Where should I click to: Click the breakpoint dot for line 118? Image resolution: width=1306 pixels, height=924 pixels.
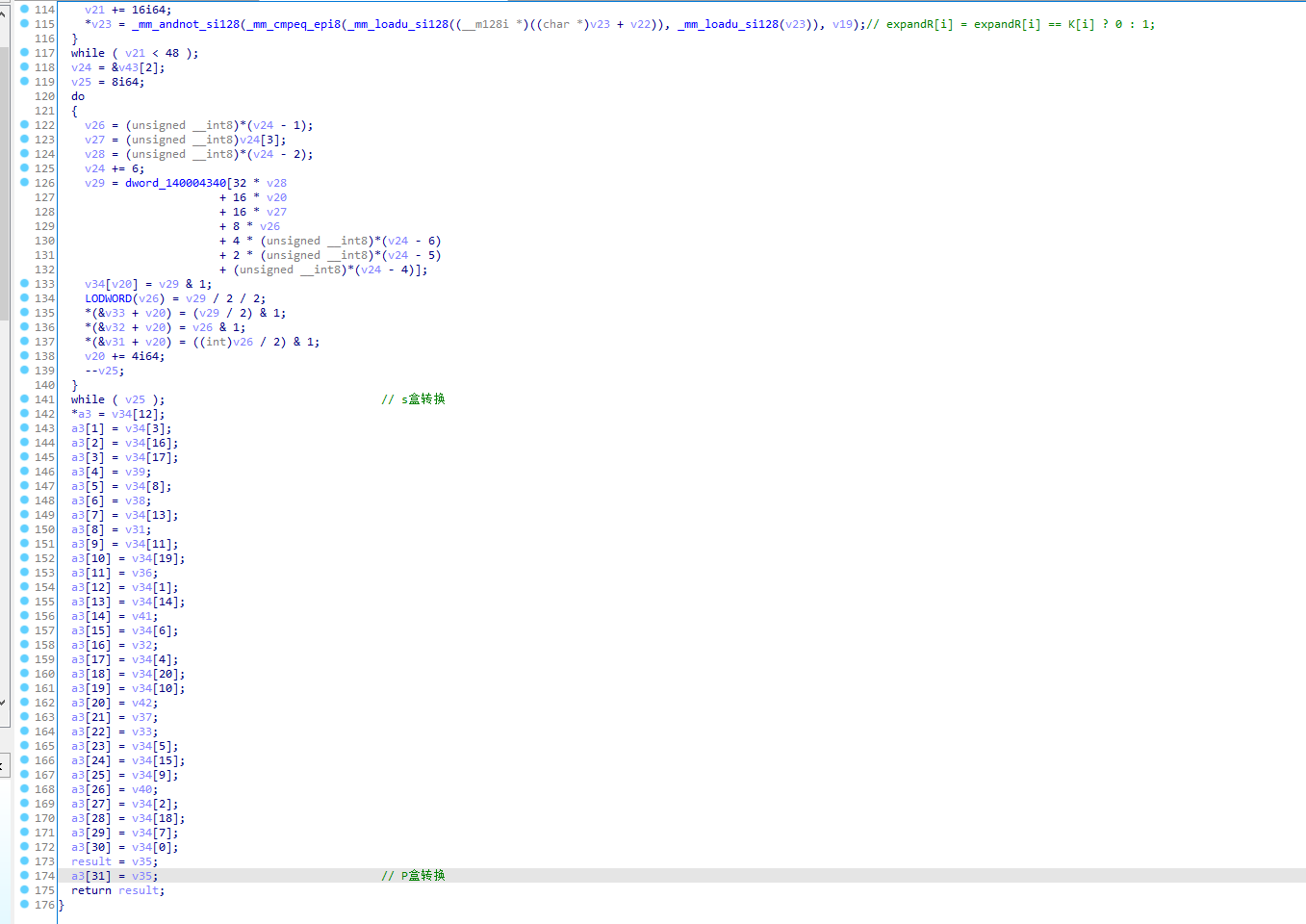25,67
